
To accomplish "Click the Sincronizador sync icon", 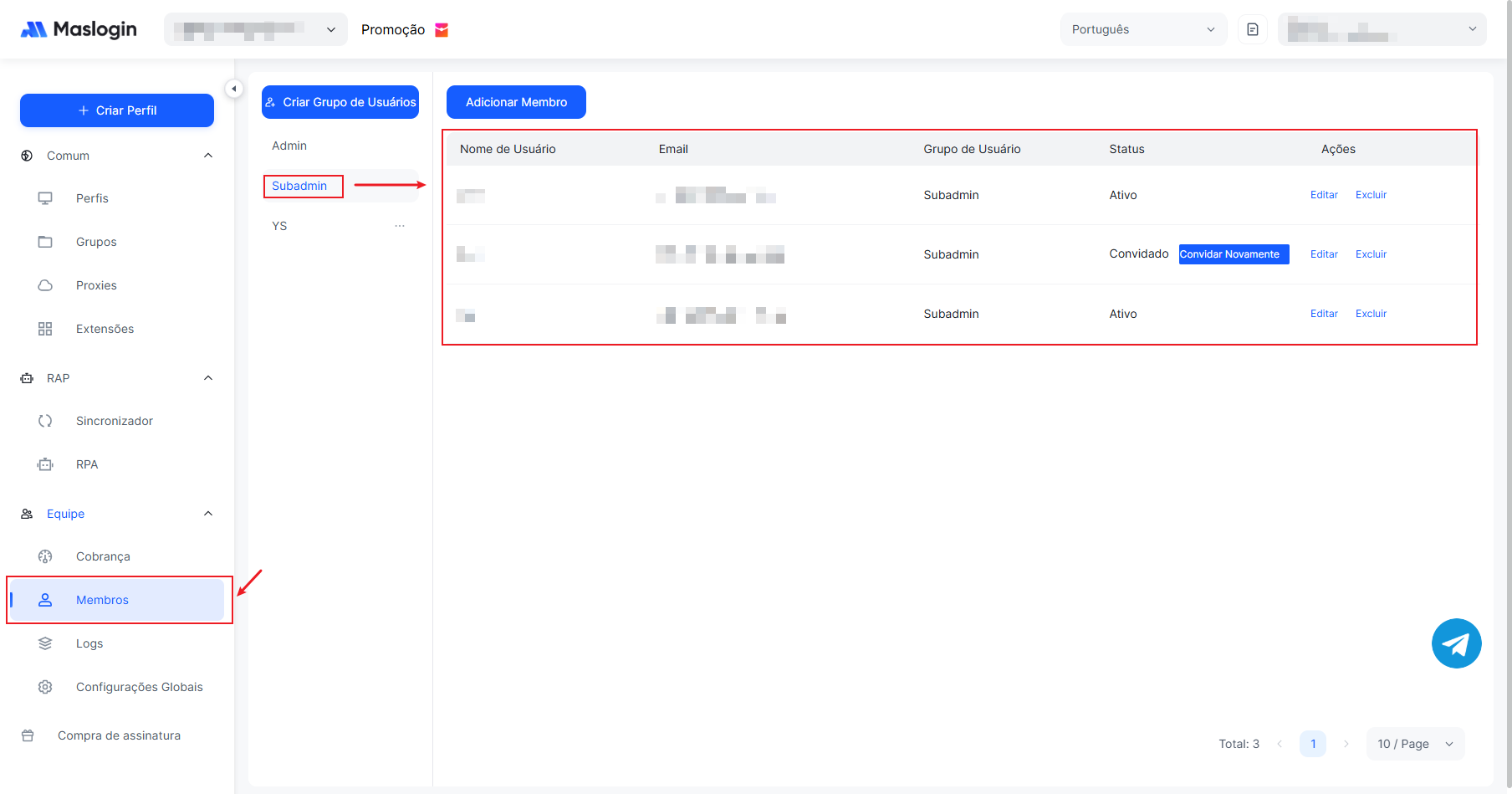I will pos(45,421).
